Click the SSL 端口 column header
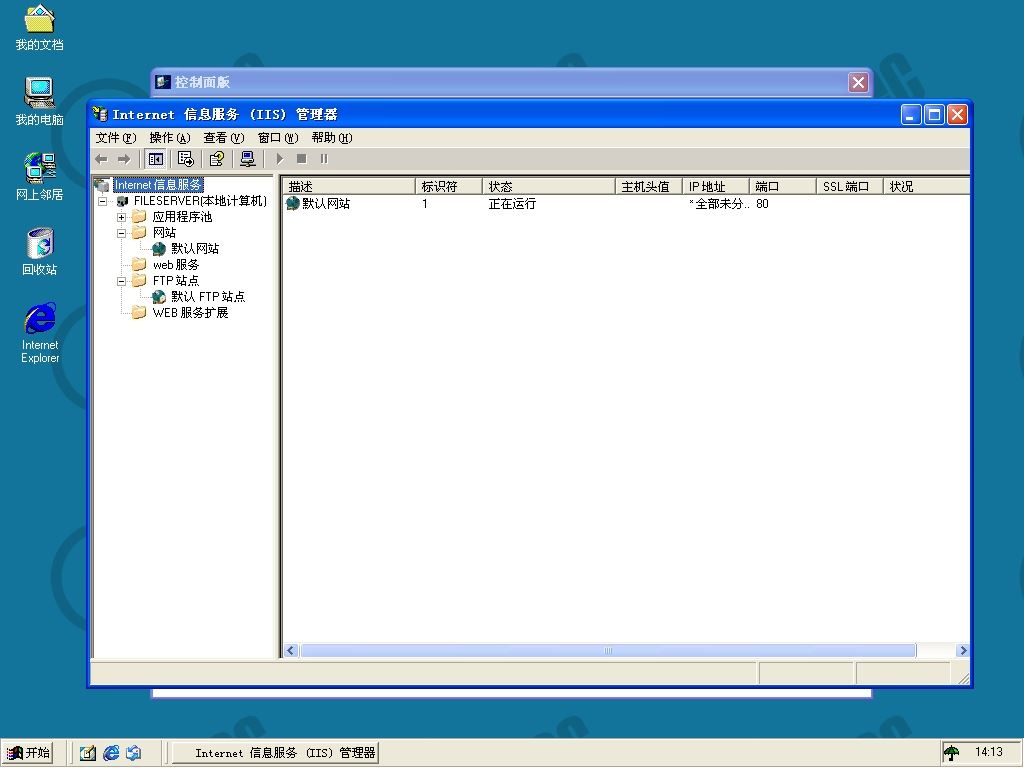Viewport: 1024px width, 768px height. click(x=850, y=187)
